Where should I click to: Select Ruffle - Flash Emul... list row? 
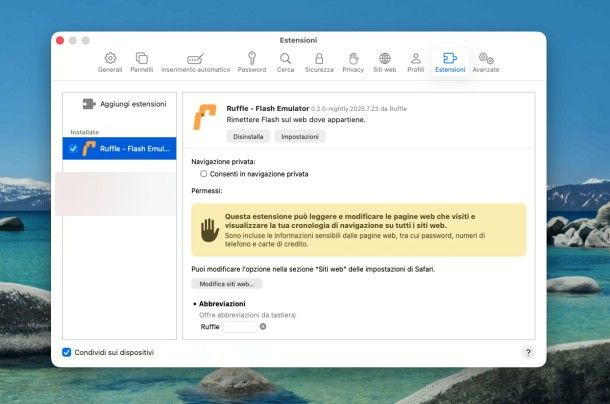click(x=119, y=148)
